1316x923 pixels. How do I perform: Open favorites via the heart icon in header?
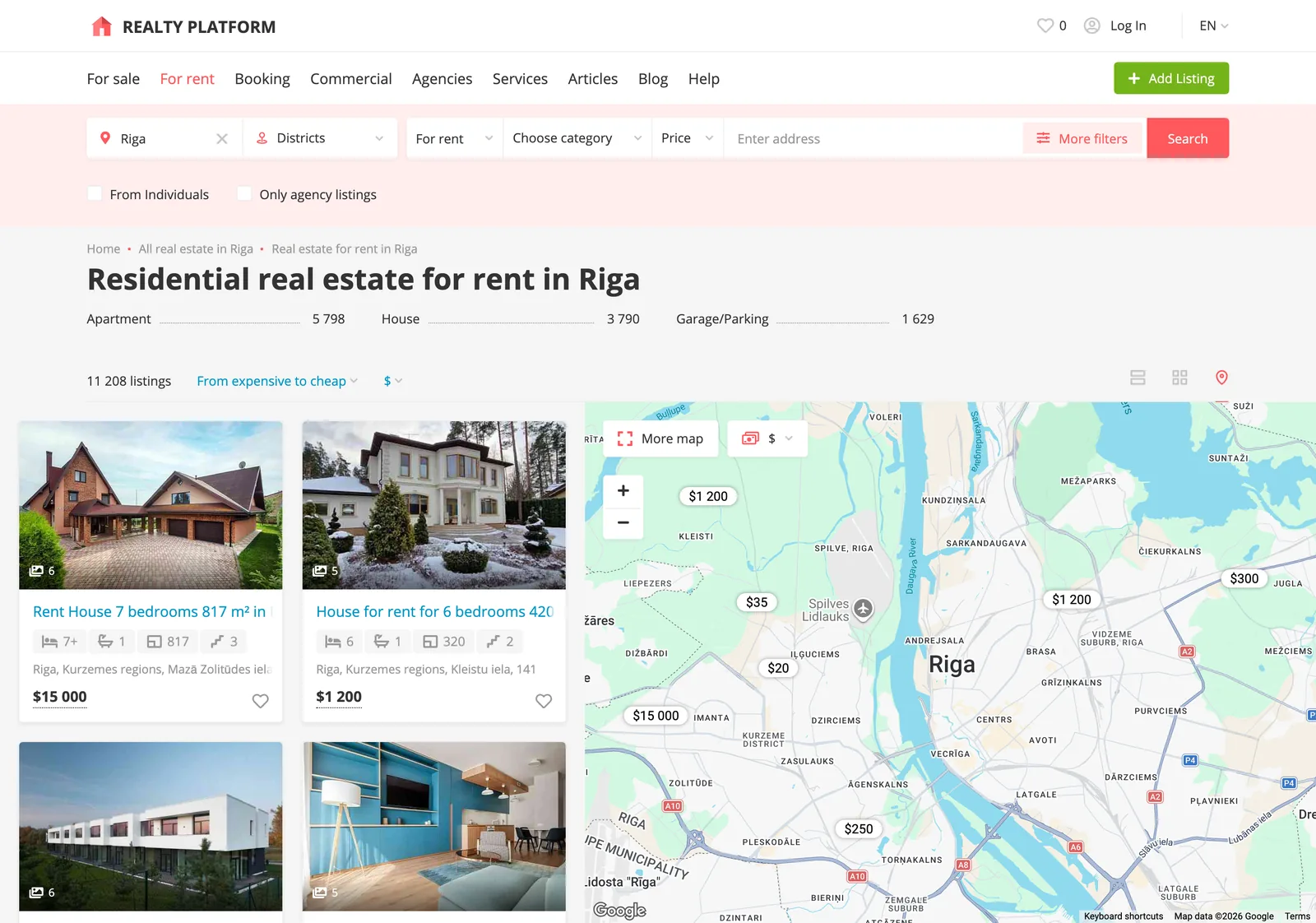click(x=1045, y=26)
